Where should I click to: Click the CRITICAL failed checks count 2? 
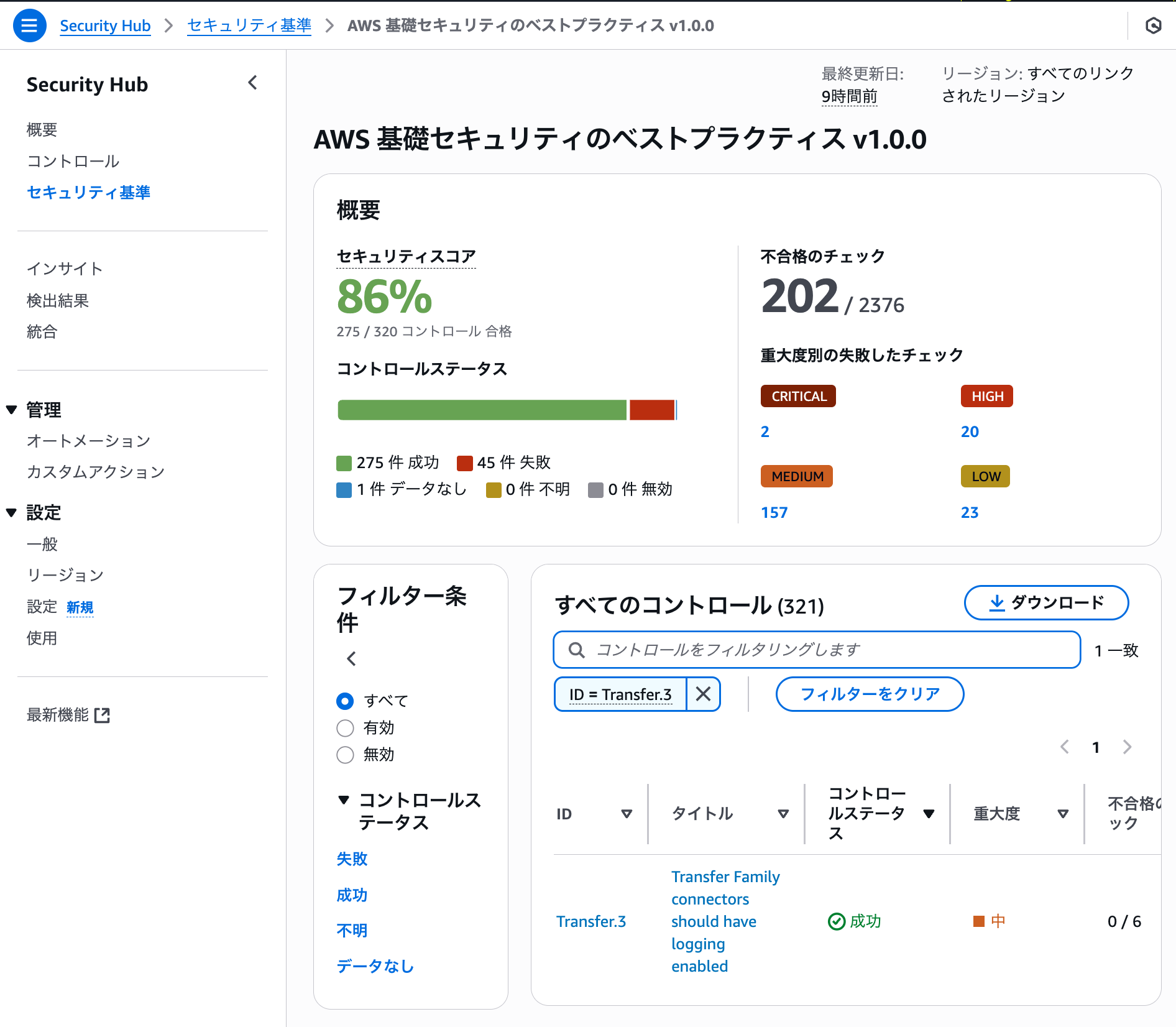tap(765, 431)
